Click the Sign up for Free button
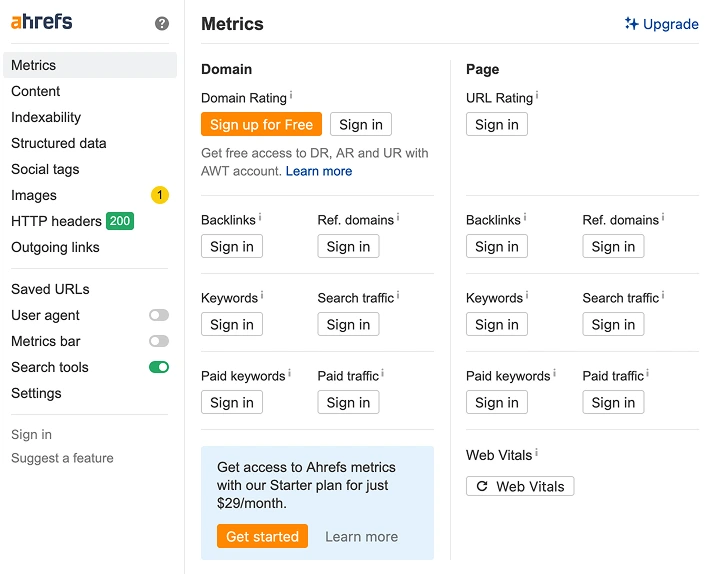 tap(261, 124)
